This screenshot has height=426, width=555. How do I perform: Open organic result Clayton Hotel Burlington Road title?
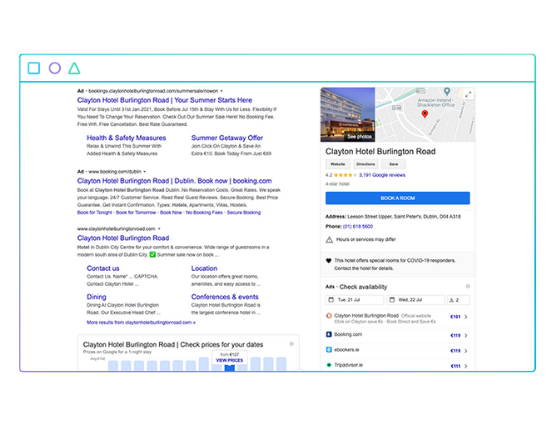point(123,238)
